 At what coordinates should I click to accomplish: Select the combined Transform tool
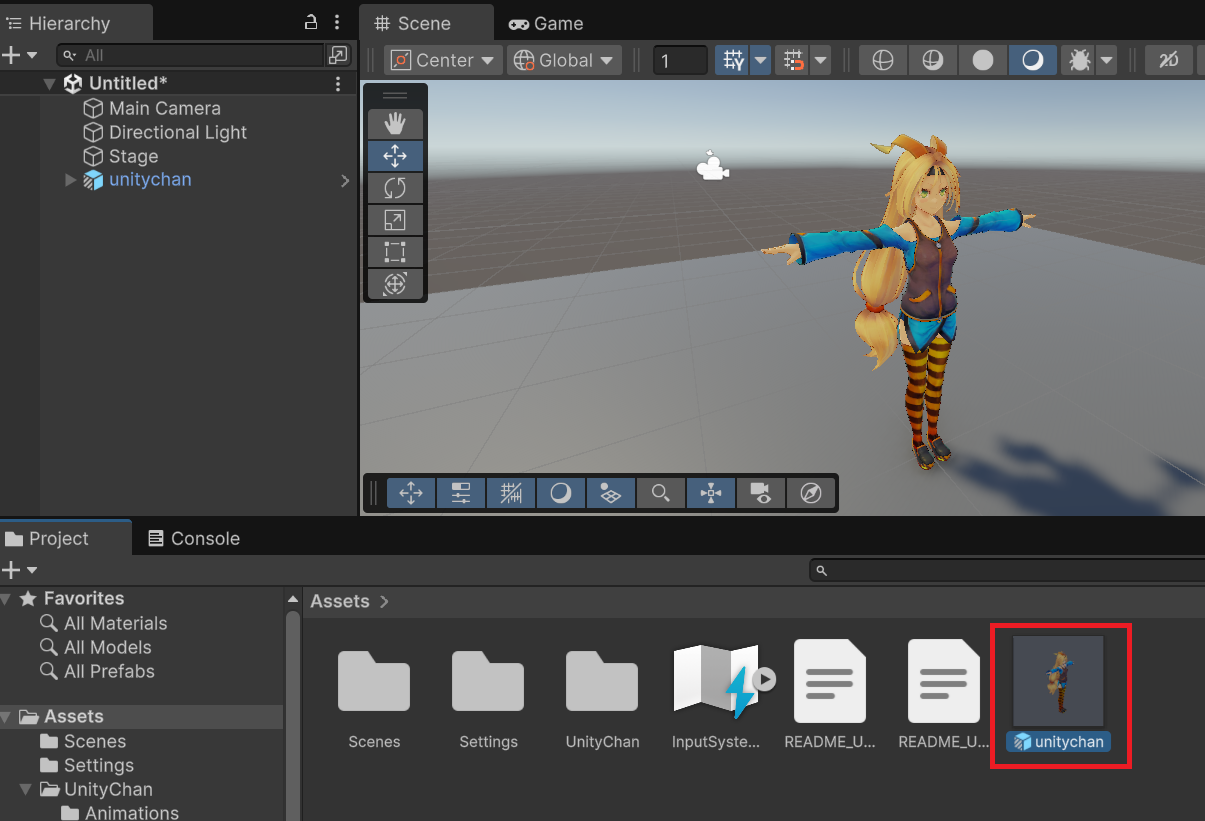click(x=395, y=284)
